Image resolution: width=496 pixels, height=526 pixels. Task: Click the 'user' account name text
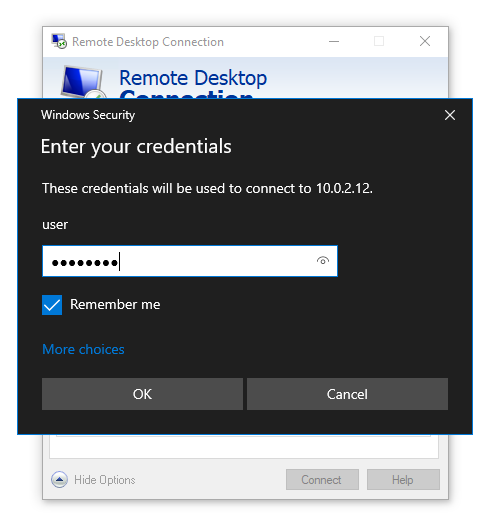(x=55, y=224)
